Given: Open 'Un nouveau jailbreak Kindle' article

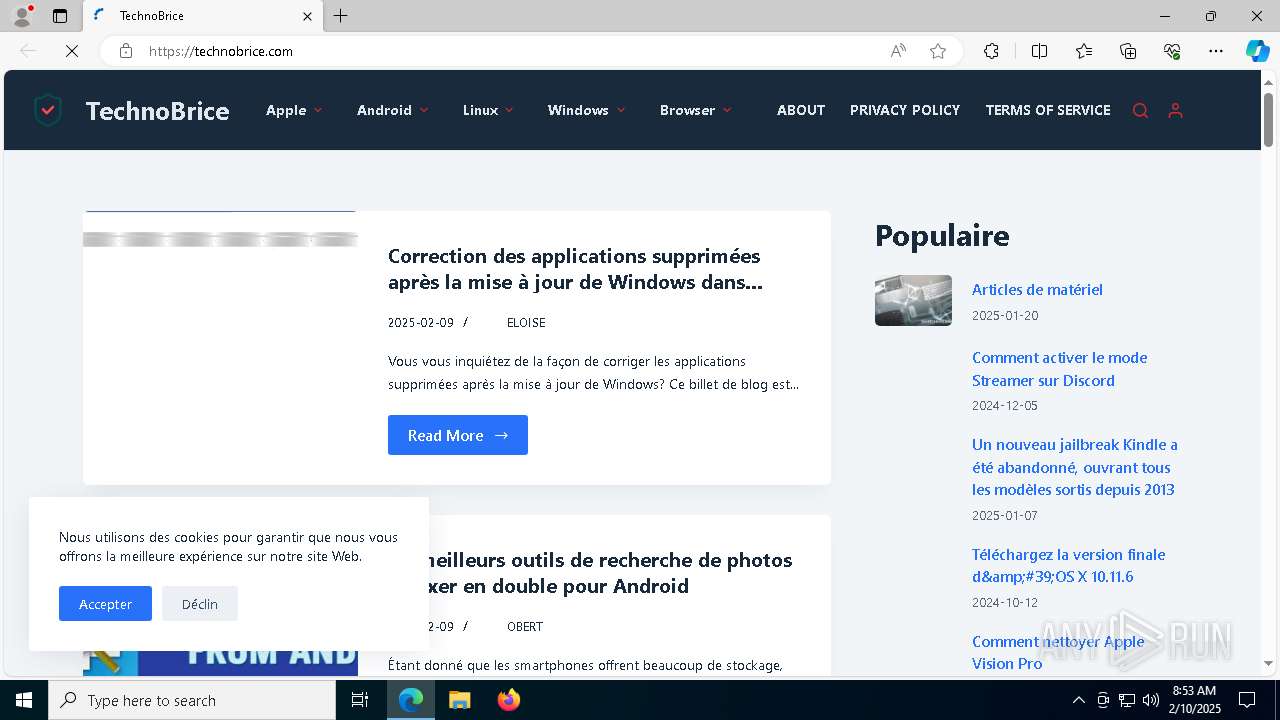Looking at the screenshot, I should point(1075,467).
